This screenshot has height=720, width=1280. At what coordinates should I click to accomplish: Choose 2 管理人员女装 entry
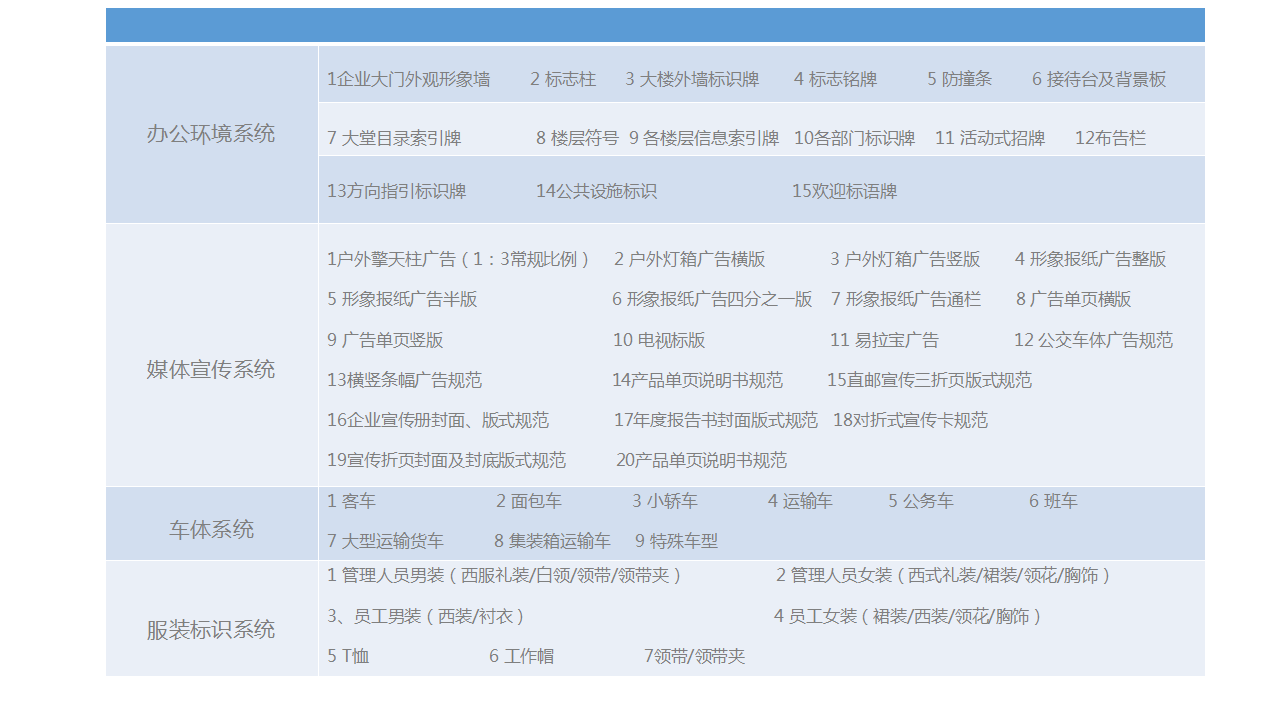click(x=945, y=576)
